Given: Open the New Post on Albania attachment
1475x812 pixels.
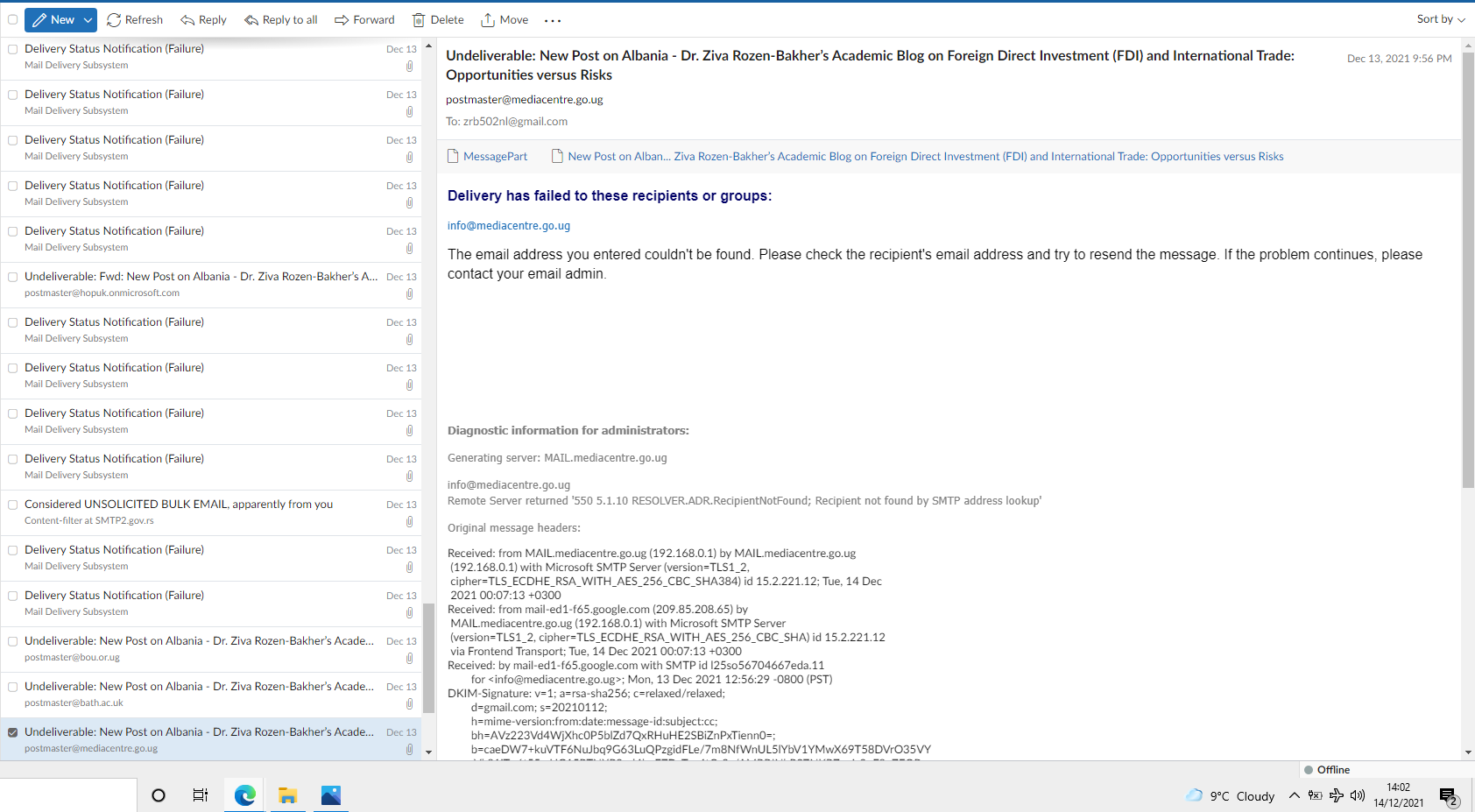Looking at the screenshot, I should [x=917, y=157].
